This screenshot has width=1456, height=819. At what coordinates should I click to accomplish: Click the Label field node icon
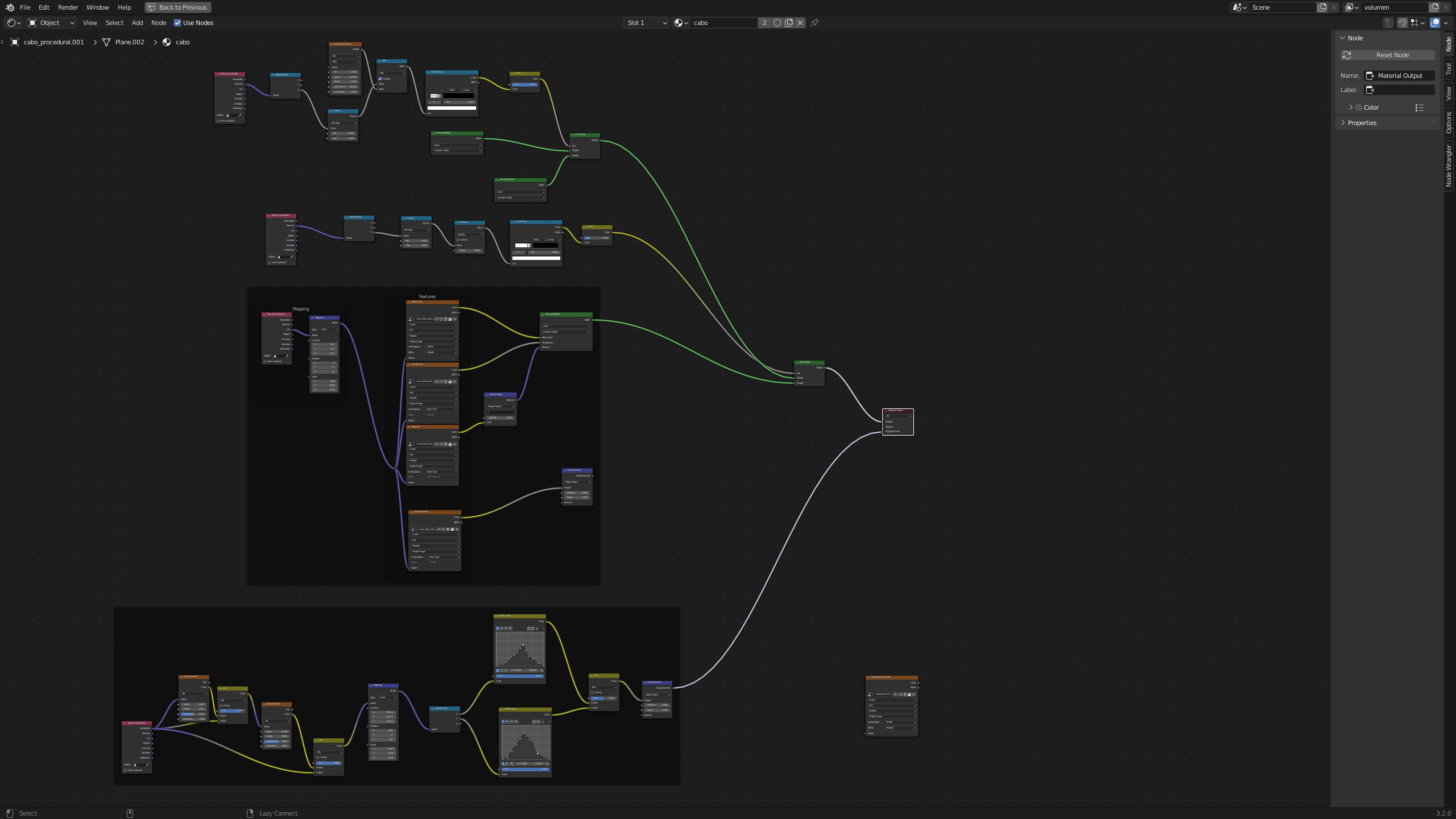pos(1370,90)
